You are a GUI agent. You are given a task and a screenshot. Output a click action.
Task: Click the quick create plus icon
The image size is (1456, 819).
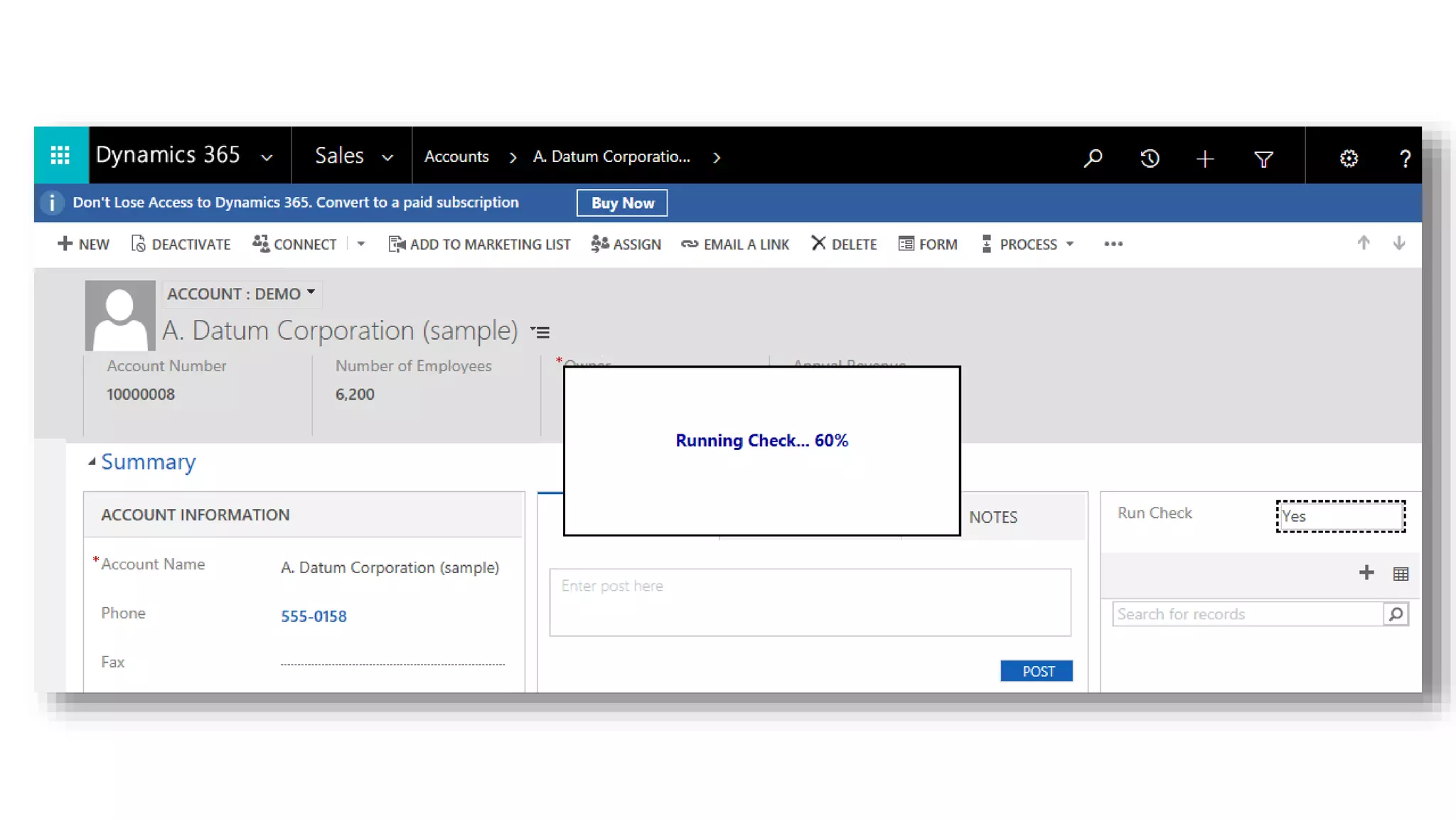tap(1205, 159)
